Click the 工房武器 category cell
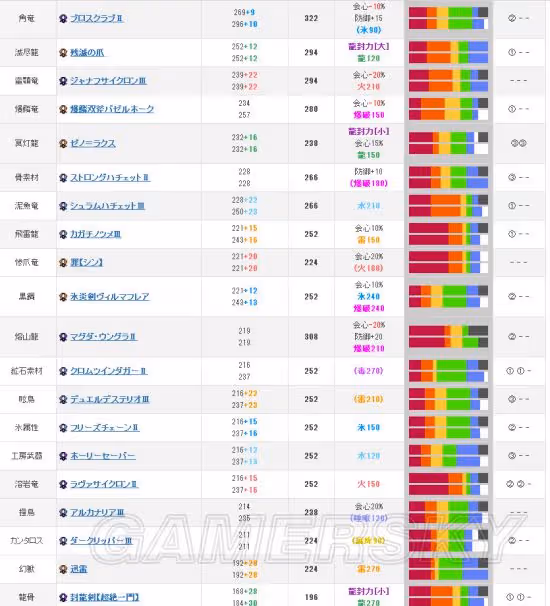Viewport: 550px width, 606px height. (x=27, y=456)
